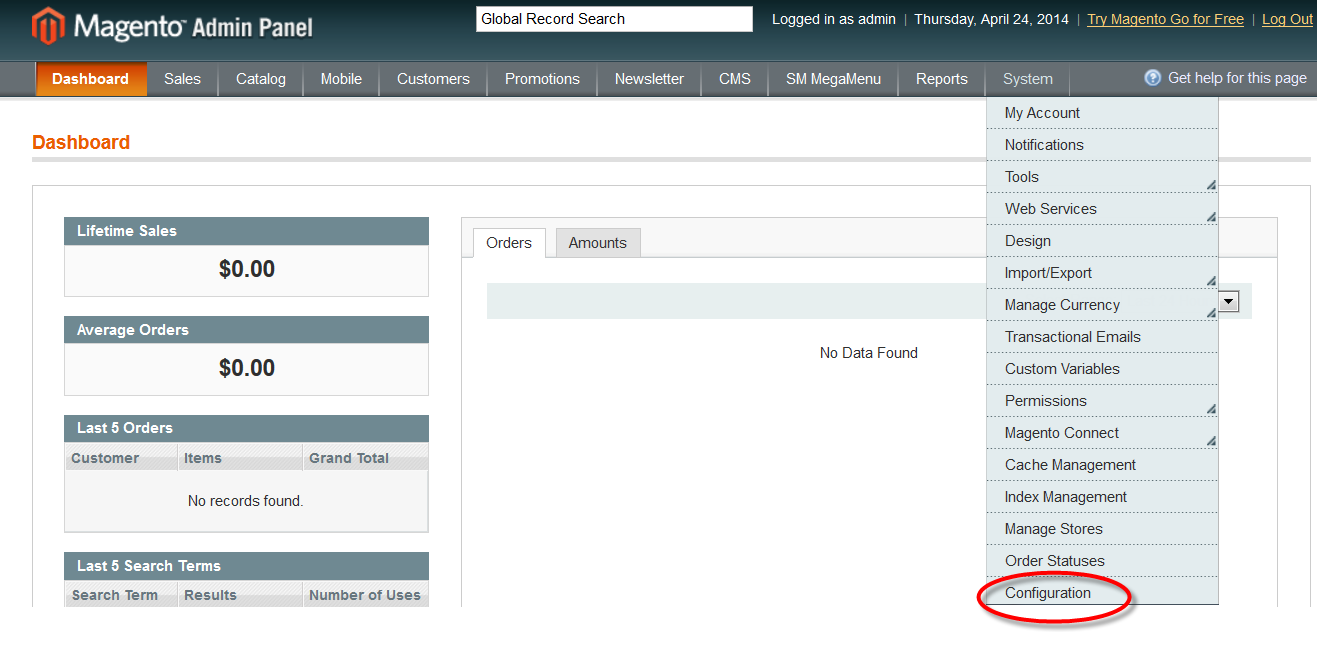This screenshot has width=1317, height=654.
Task: Click Get help for this page
Action: click(x=1237, y=78)
